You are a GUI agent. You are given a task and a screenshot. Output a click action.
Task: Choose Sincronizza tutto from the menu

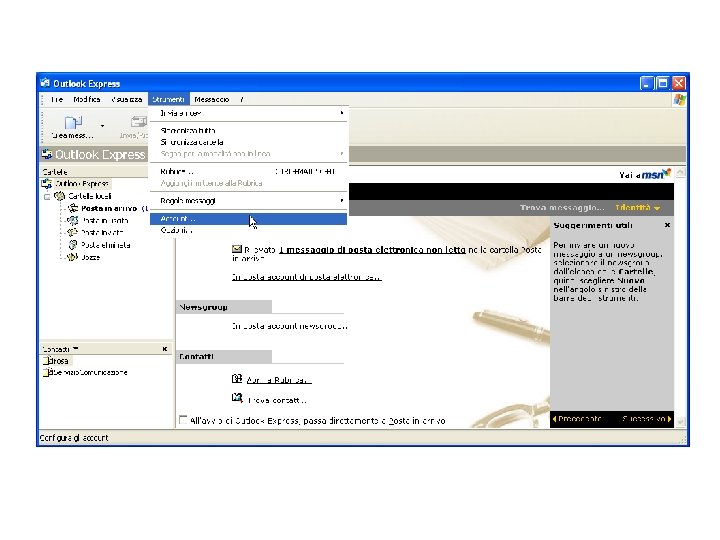[248, 130]
